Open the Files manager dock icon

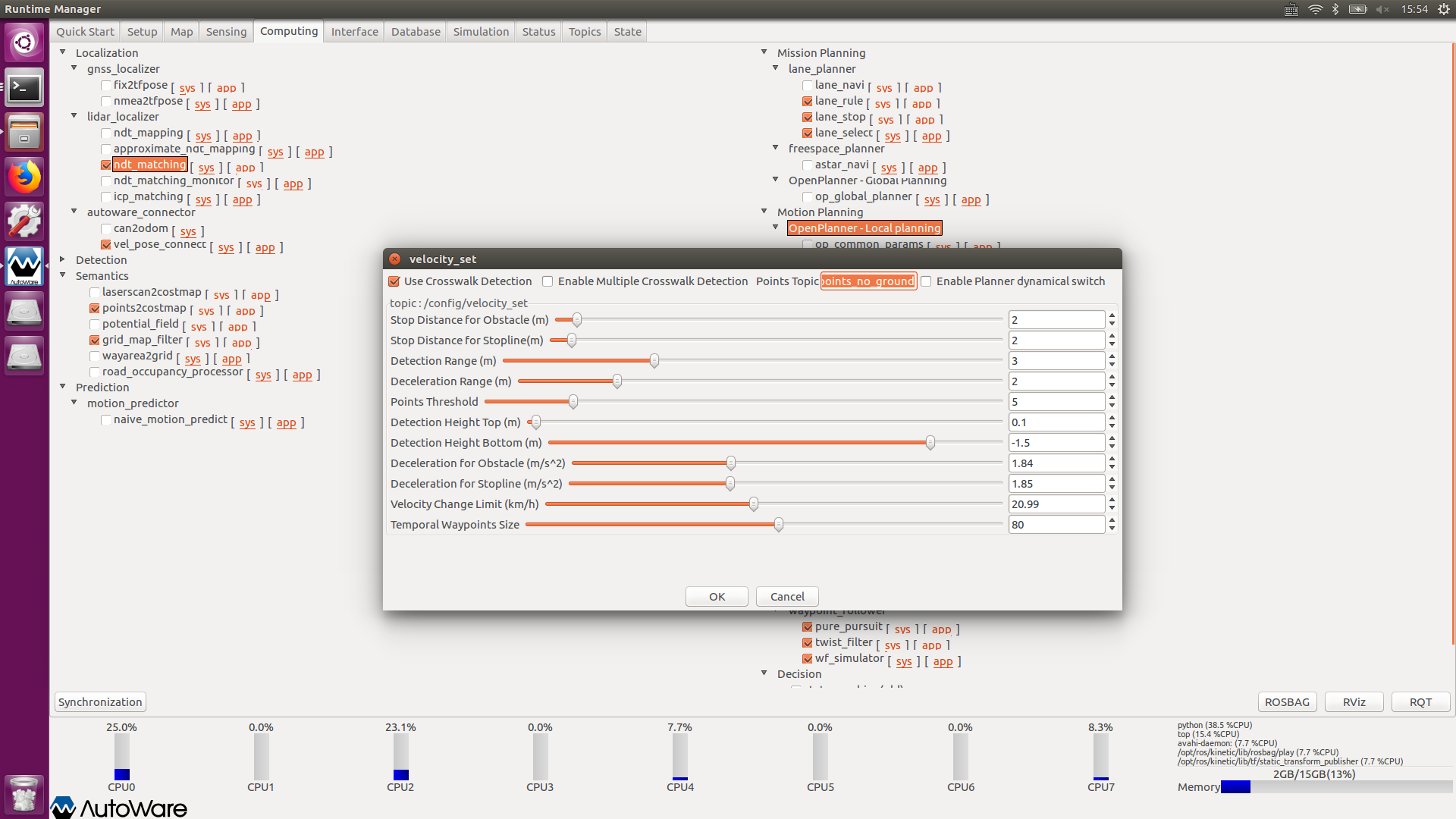click(x=24, y=133)
